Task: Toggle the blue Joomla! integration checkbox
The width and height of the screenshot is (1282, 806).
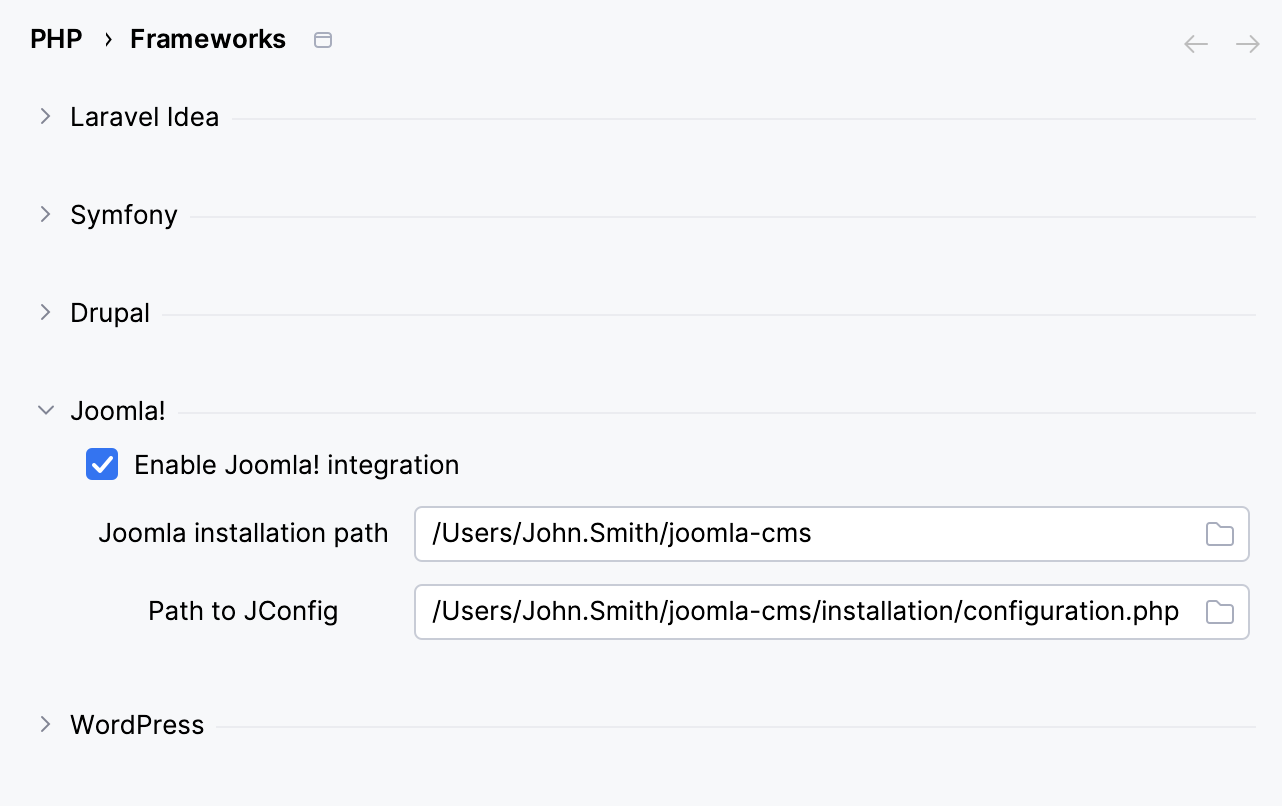Action: [x=101, y=464]
